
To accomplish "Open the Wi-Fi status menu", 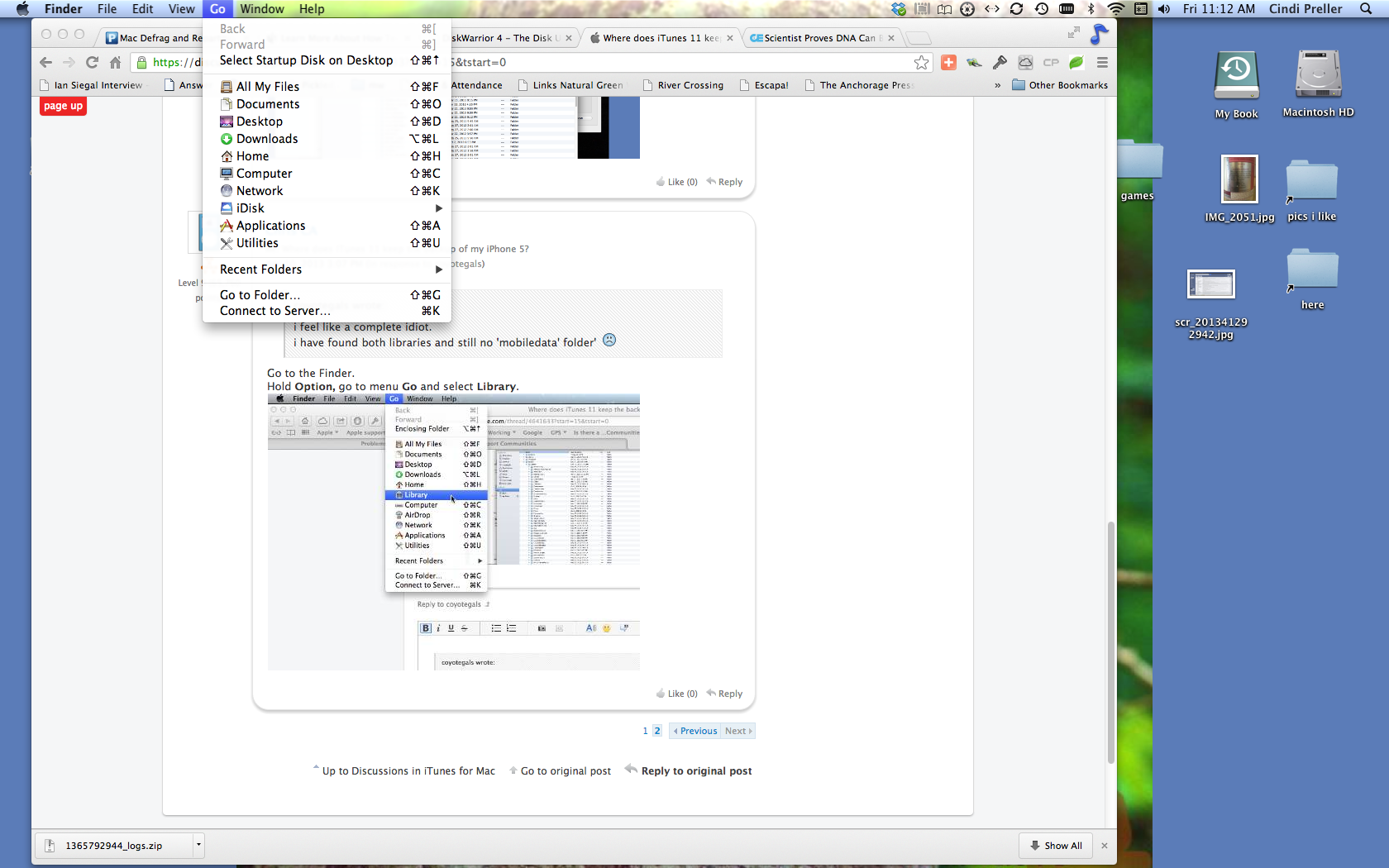I will tap(1116, 9).
